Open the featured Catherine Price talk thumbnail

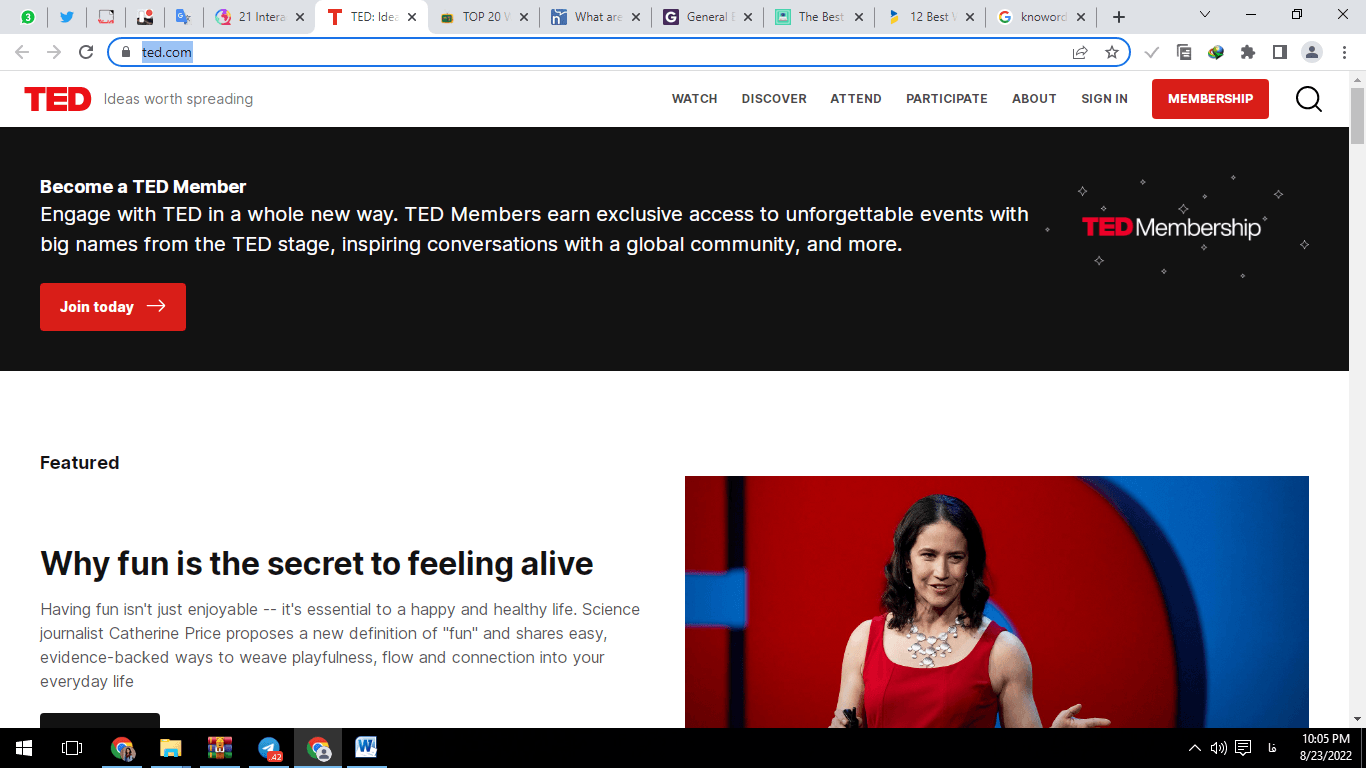pos(996,601)
